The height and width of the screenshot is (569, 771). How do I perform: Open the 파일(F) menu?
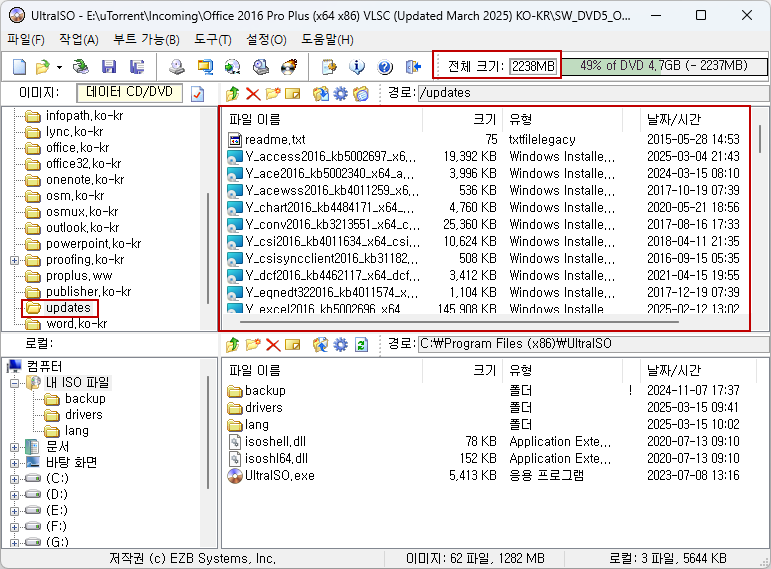(x=26, y=39)
